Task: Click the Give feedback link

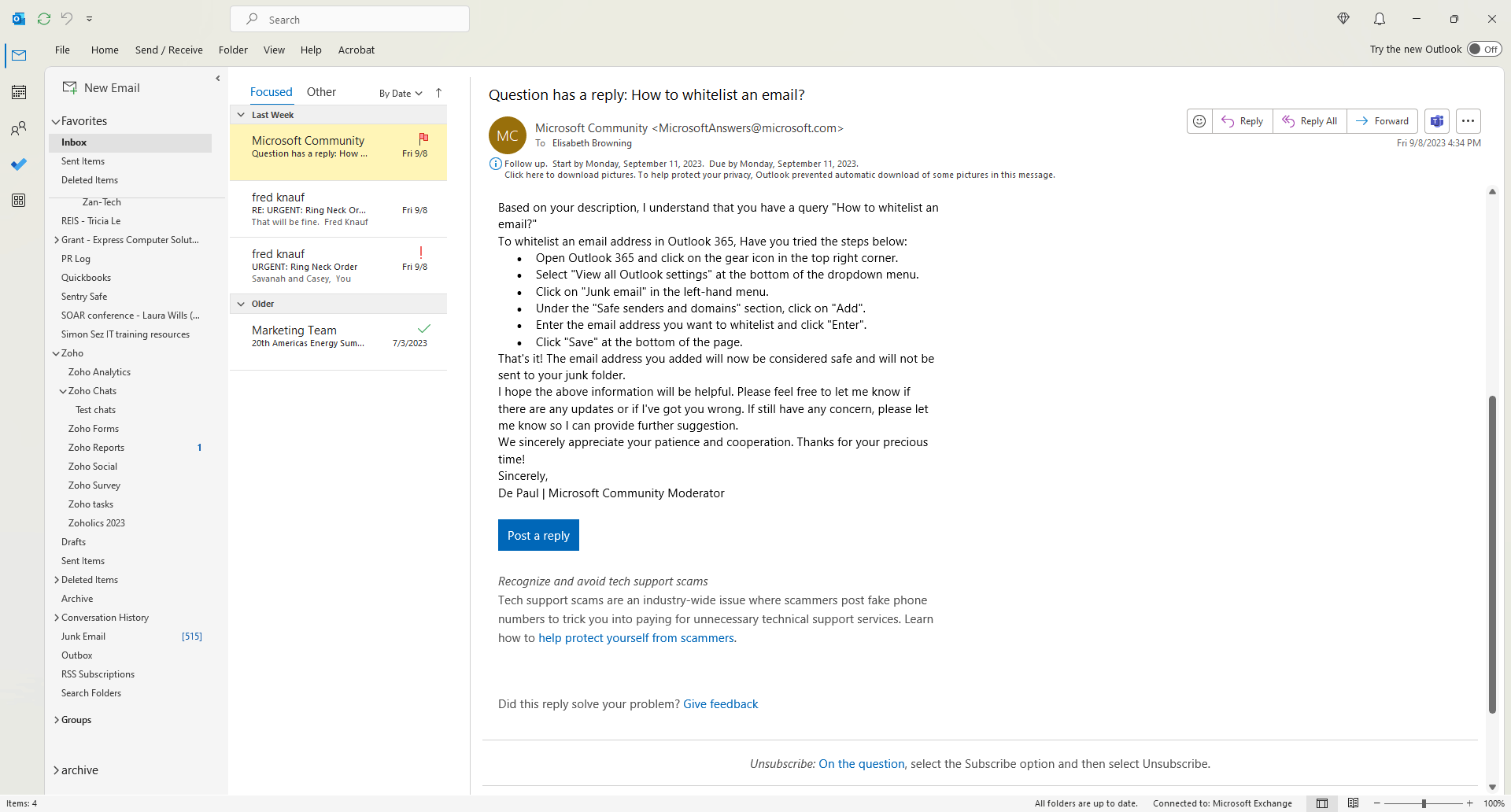Action: pyautogui.click(x=721, y=704)
